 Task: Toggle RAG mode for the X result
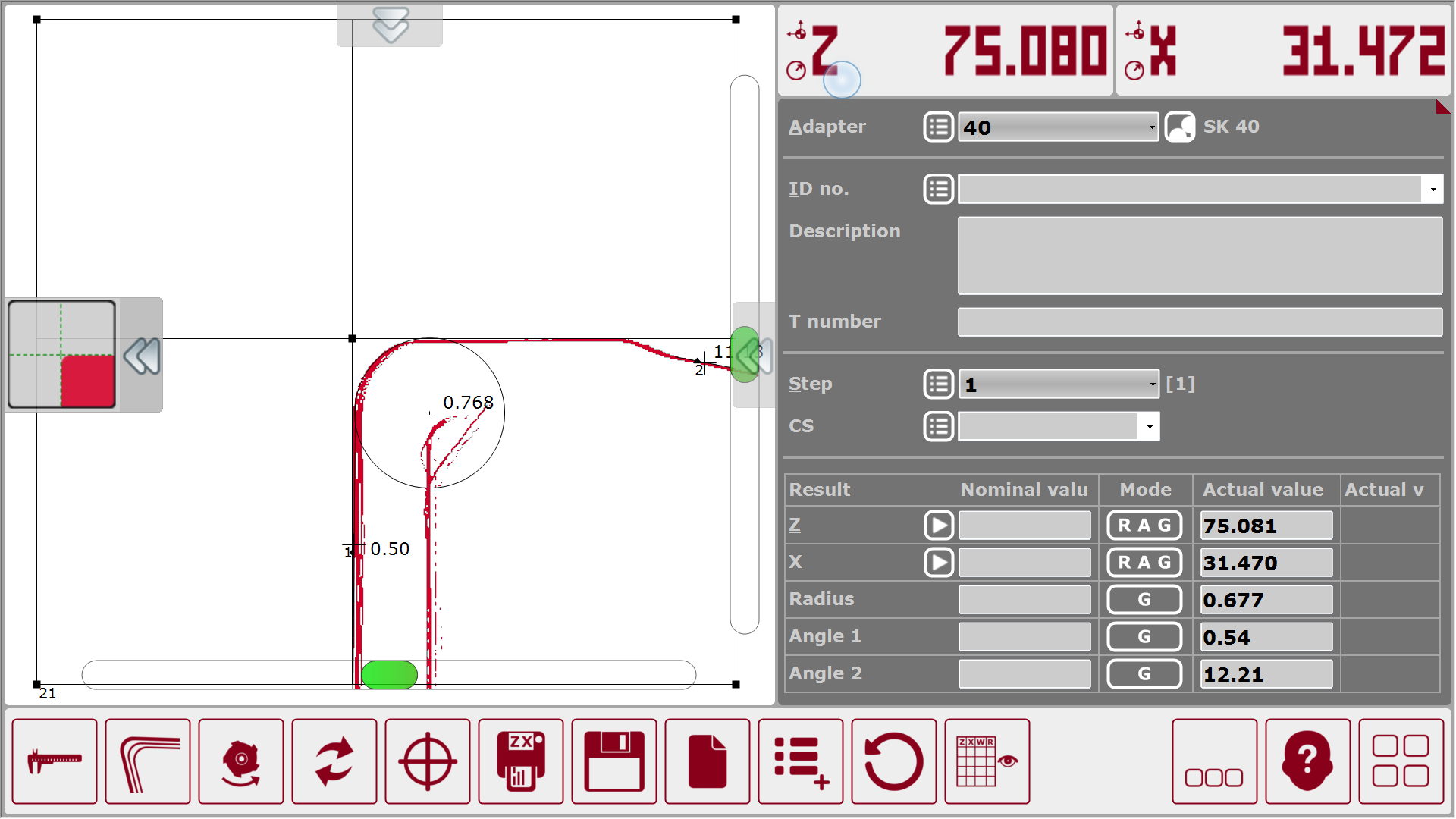pos(1144,562)
